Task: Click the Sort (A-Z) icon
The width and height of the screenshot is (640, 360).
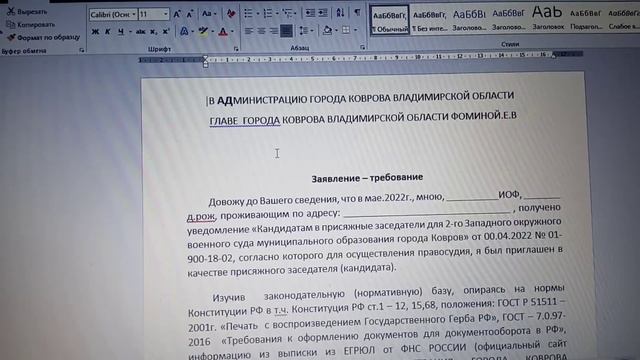Action: [x=340, y=13]
